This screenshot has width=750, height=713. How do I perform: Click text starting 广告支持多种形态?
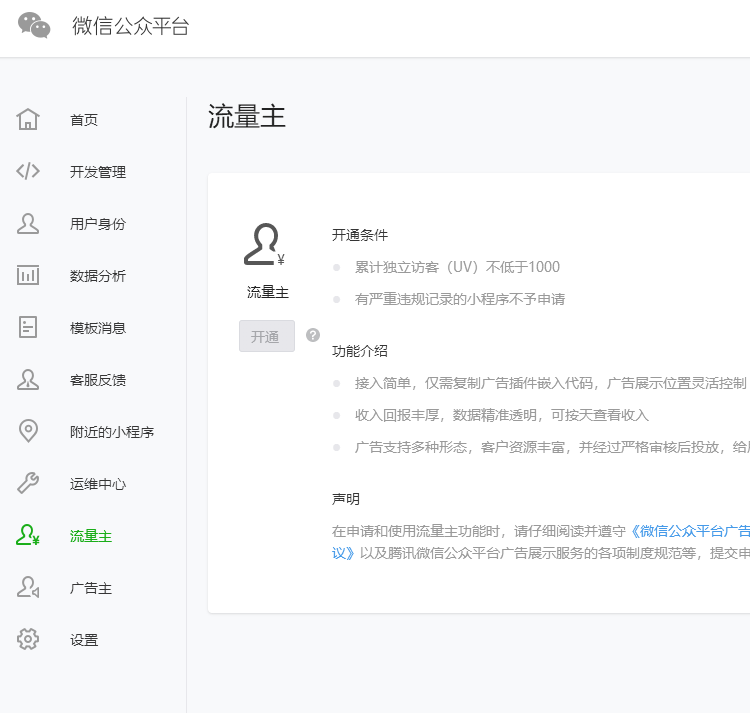552,447
